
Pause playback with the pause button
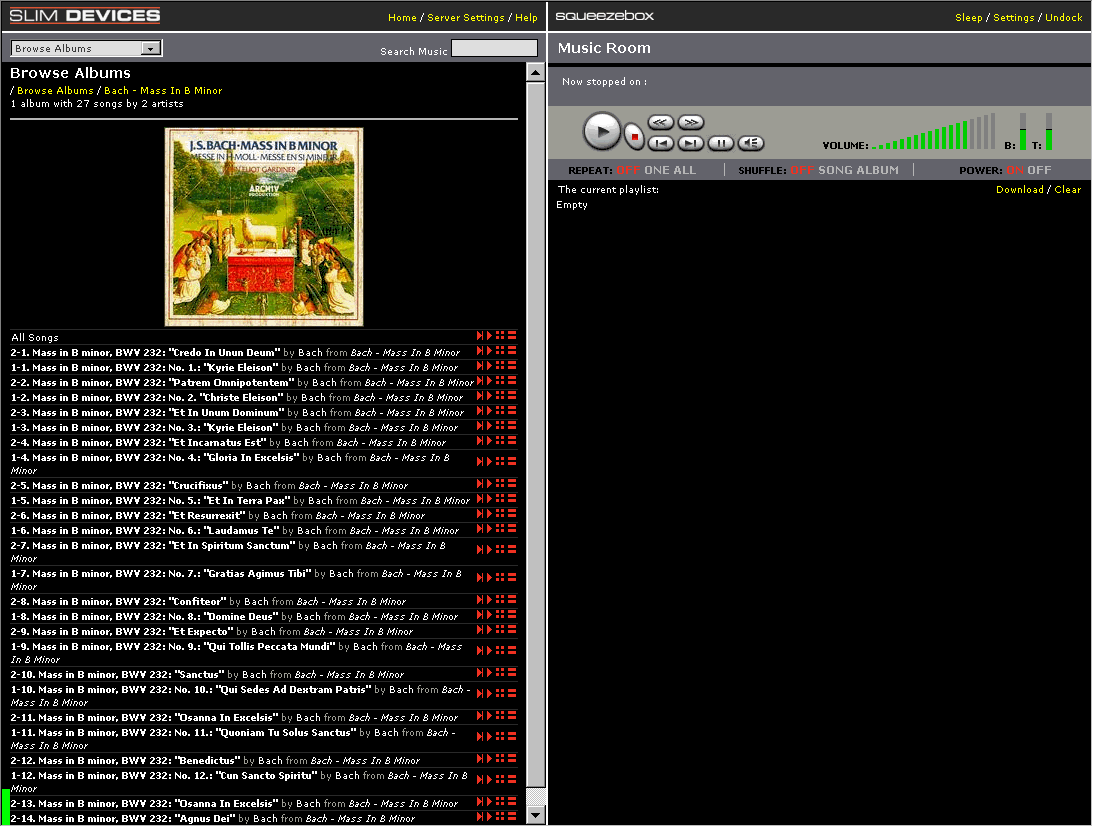point(721,143)
